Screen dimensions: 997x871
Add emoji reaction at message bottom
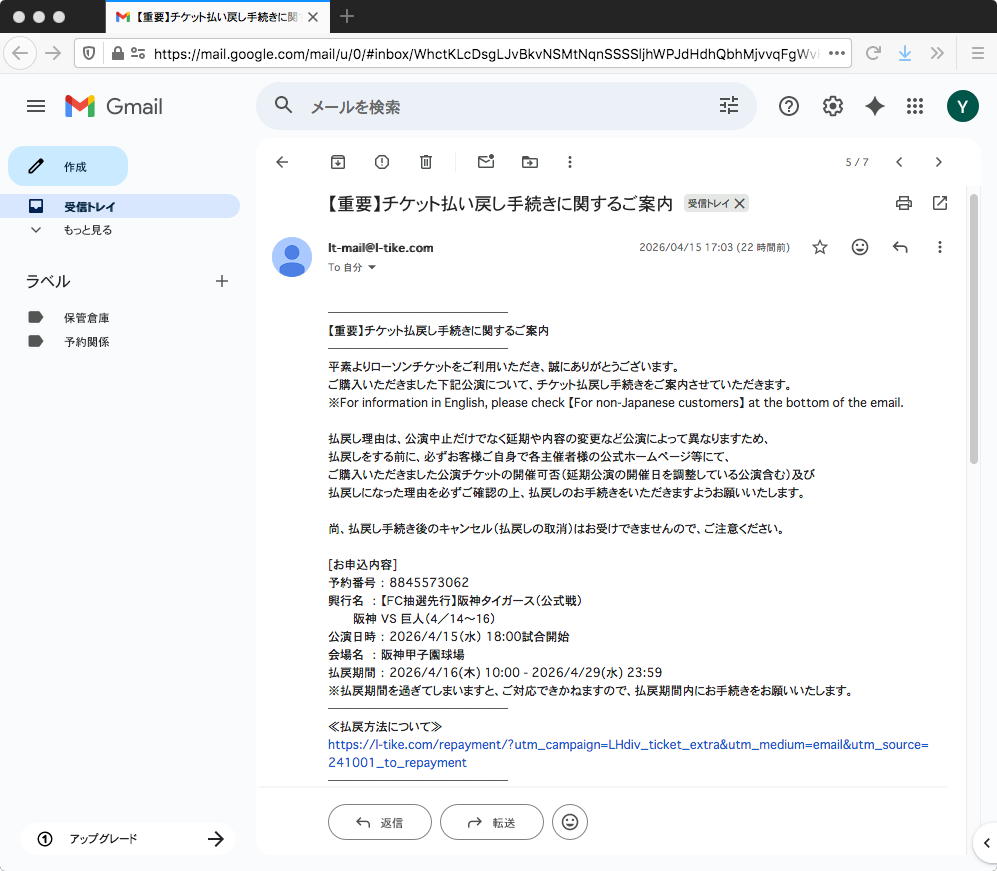click(570, 823)
